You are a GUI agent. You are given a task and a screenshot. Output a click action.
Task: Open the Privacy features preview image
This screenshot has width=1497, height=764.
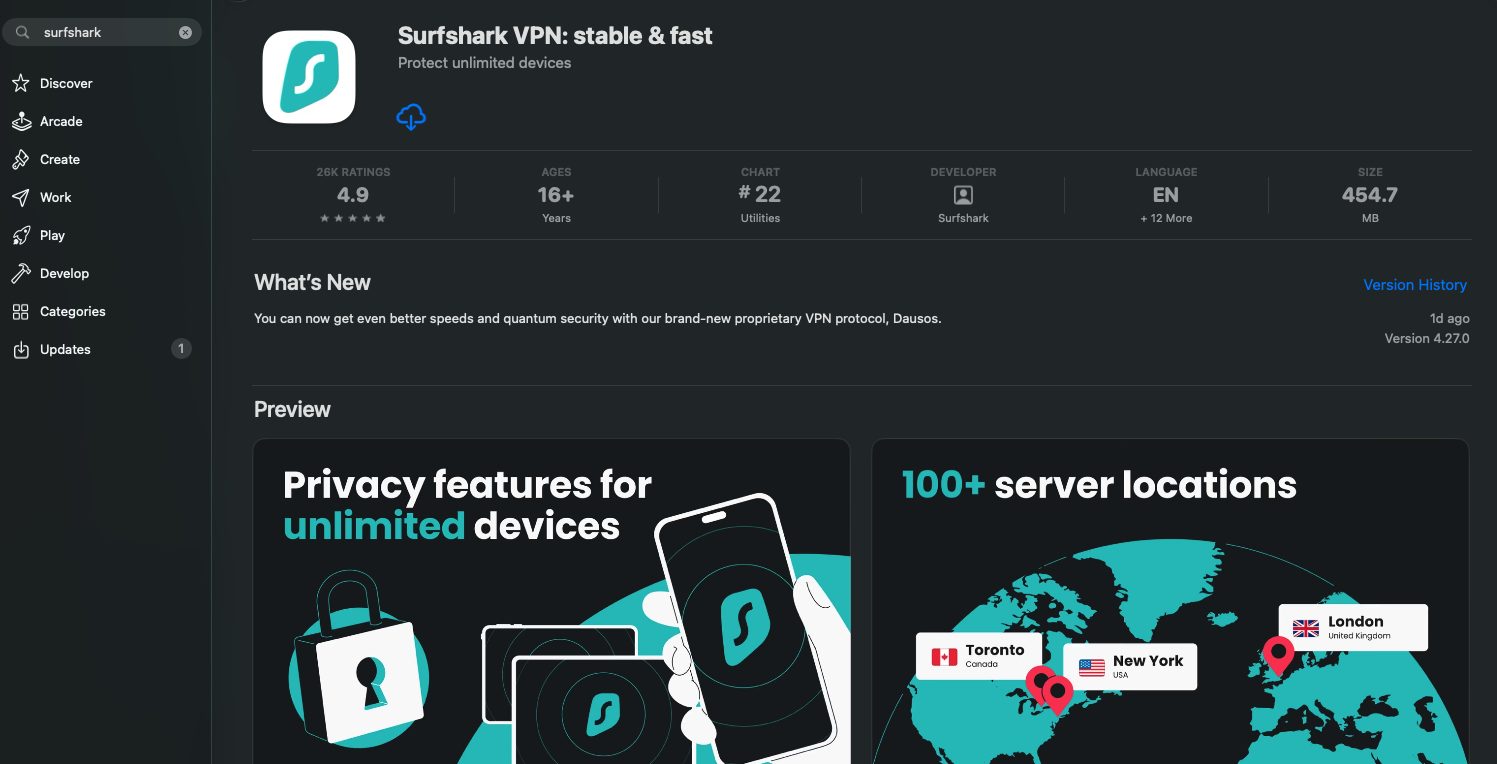tap(551, 601)
